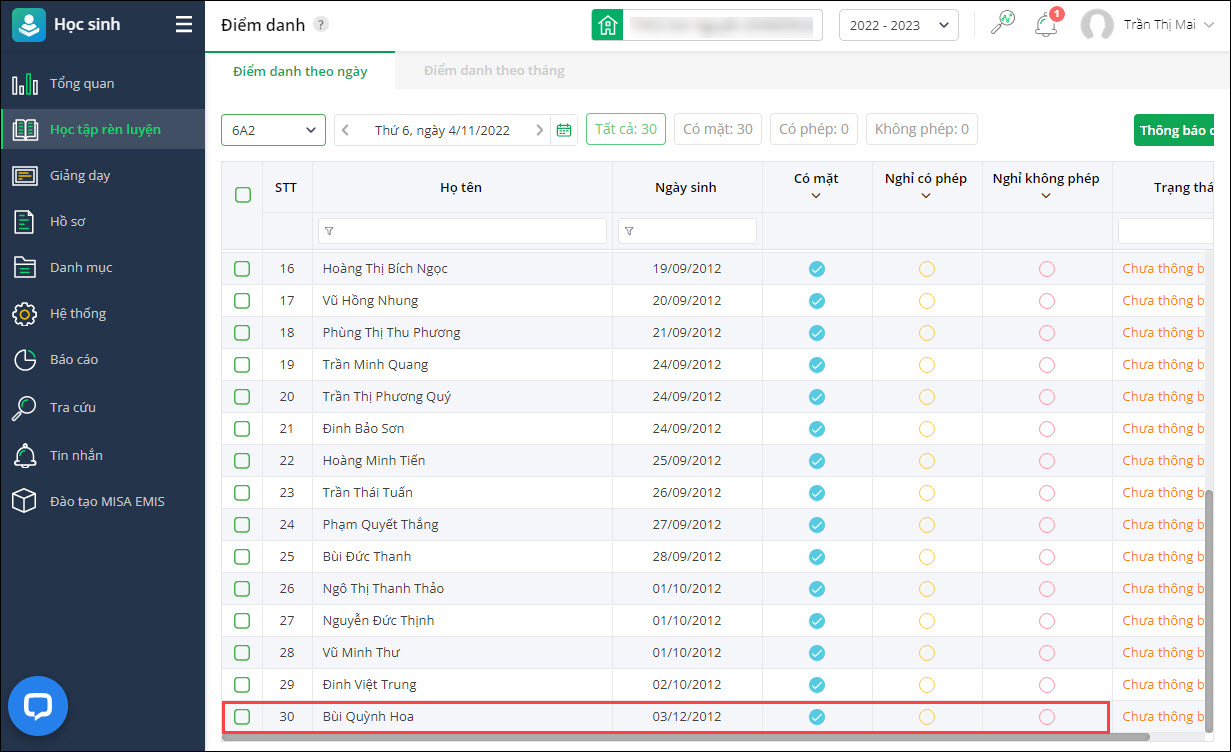This screenshot has height=752, width=1231.
Task: Mark Vũ Hồng Nhung as Nghỉ không phép
Action: coord(1046,300)
